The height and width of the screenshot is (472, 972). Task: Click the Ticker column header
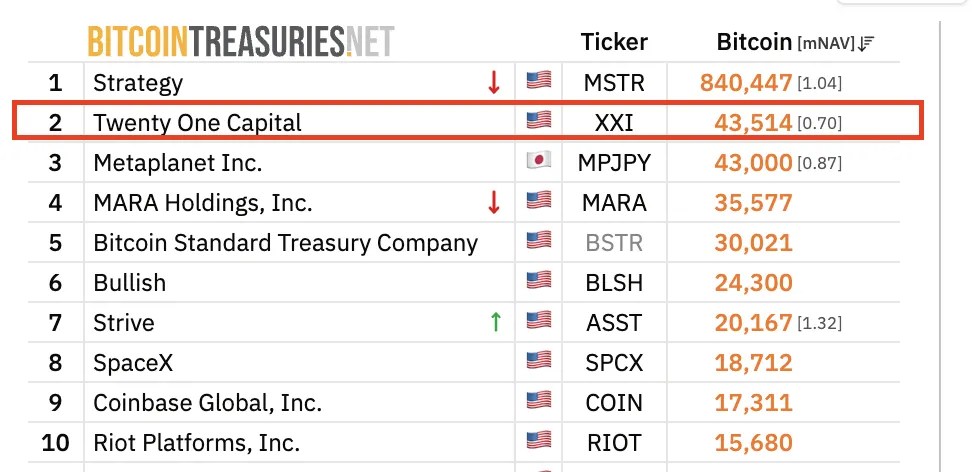coord(614,42)
